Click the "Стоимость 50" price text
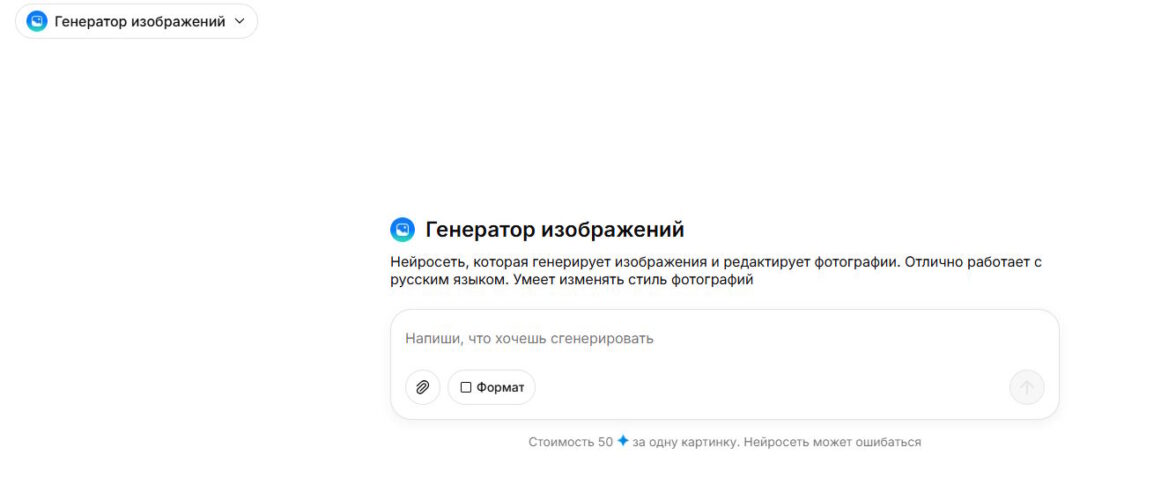The width and height of the screenshot is (1176, 477). click(x=570, y=441)
